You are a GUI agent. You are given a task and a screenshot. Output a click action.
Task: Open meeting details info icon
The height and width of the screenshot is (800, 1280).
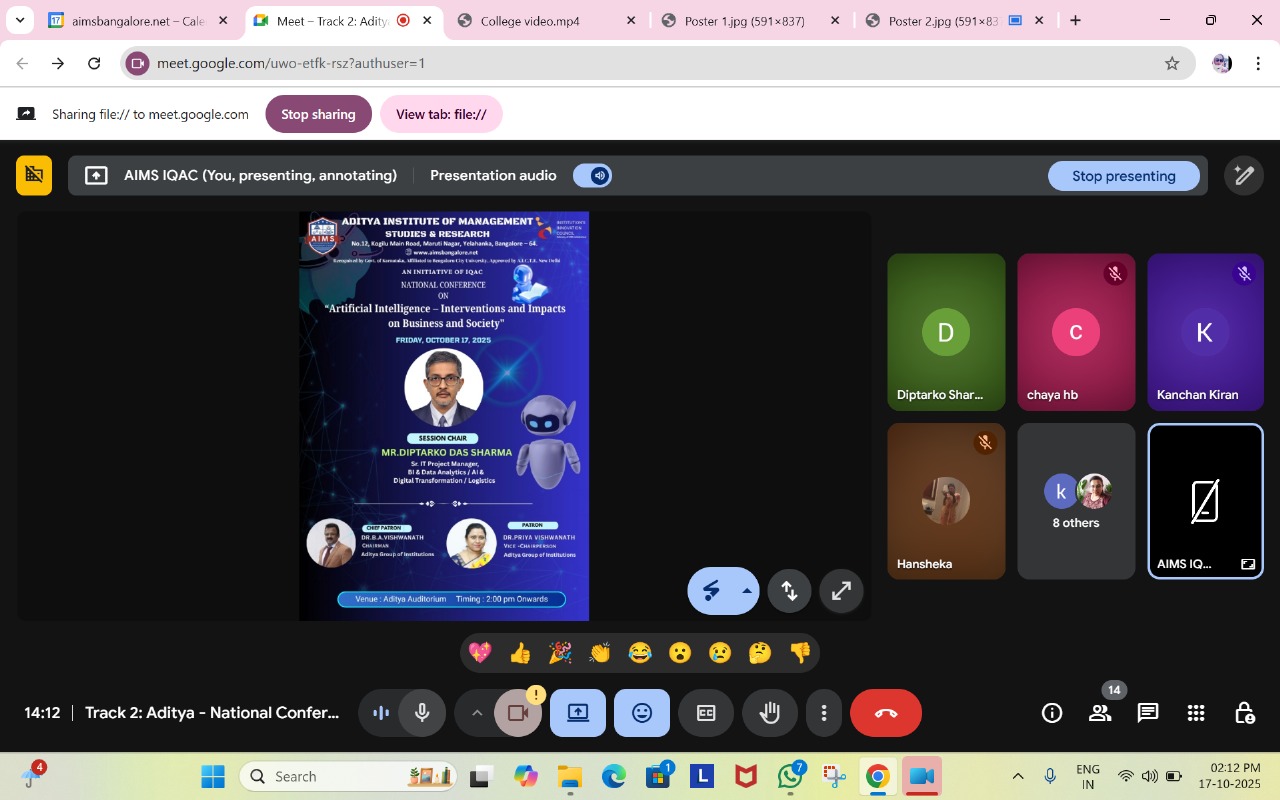1052,713
